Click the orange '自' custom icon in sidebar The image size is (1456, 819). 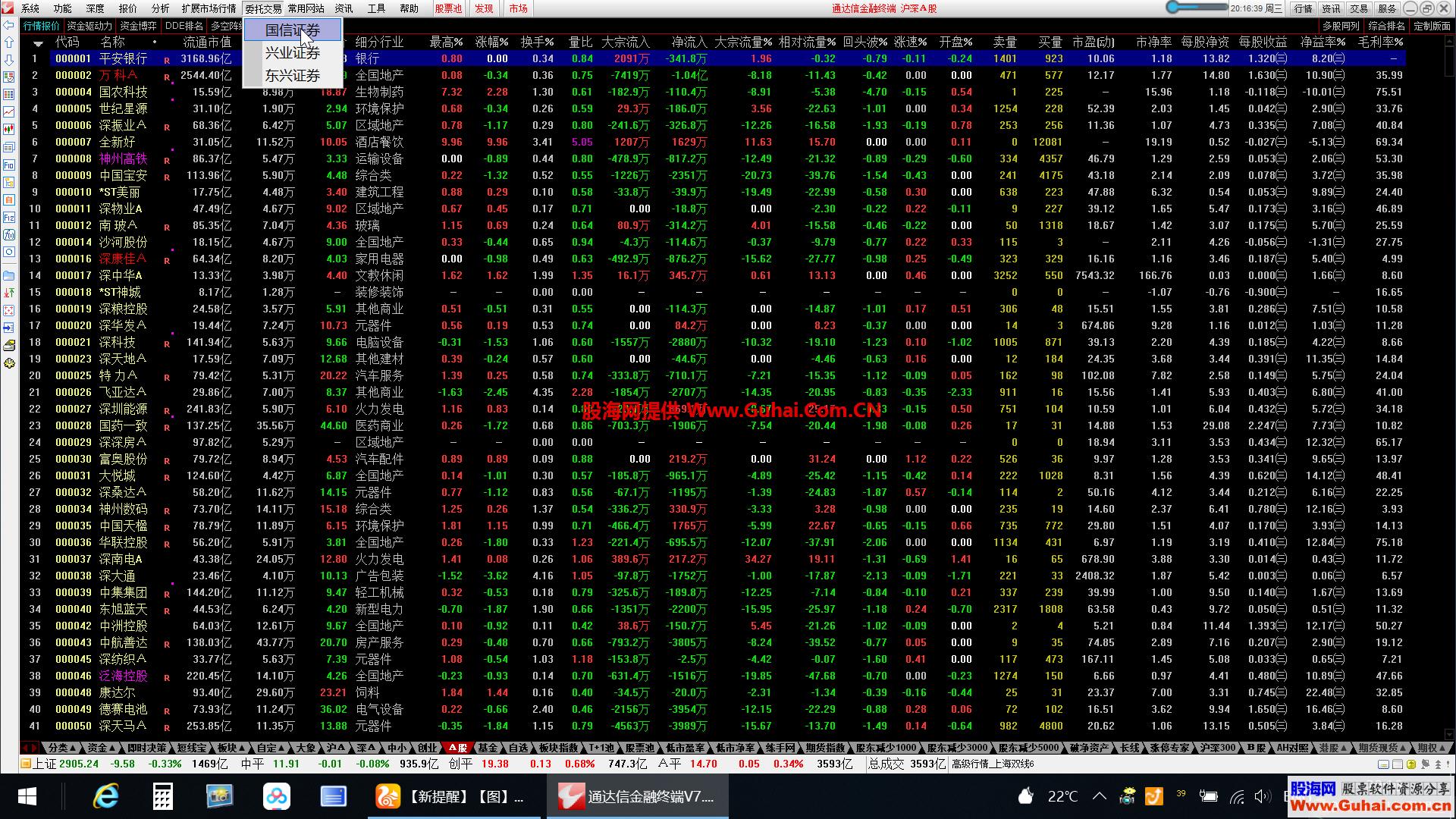tap(9, 199)
